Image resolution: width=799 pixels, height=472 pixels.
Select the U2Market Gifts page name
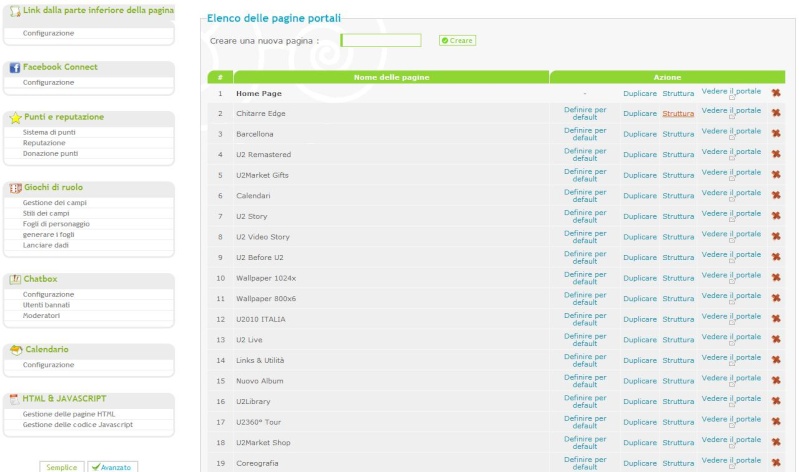click(x=262, y=175)
